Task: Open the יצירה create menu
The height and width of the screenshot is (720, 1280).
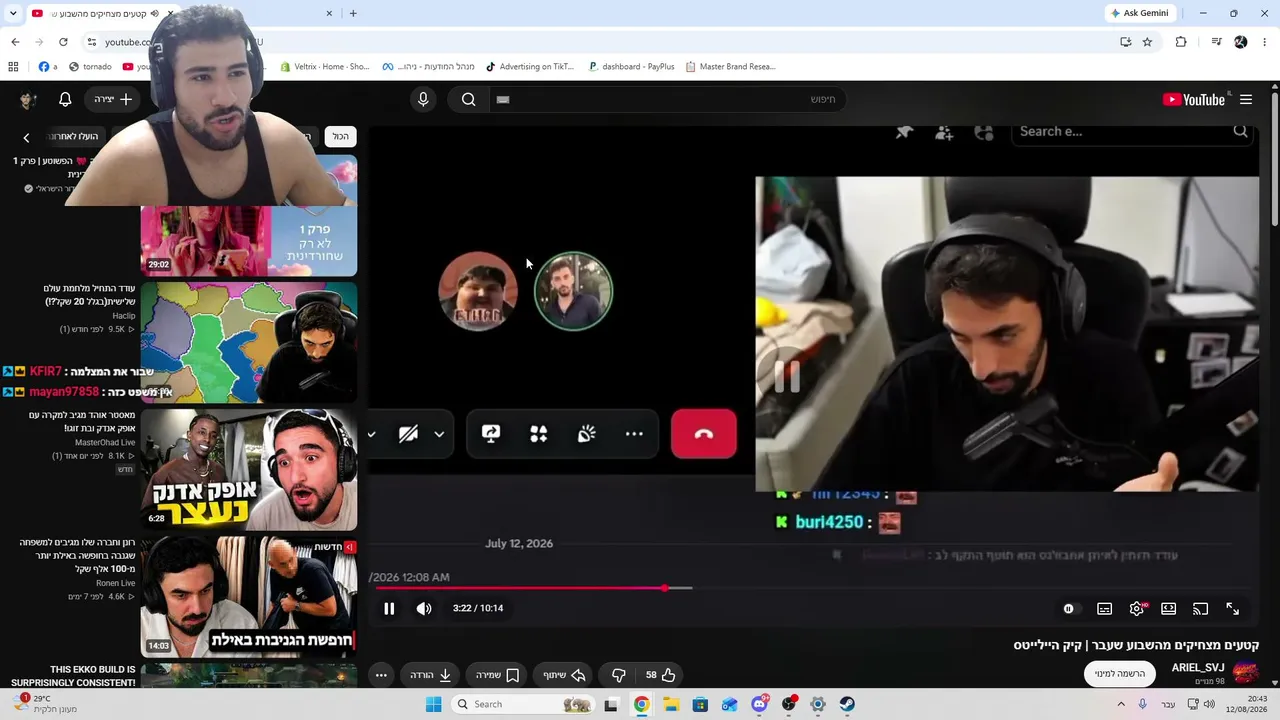Action: [114, 99]
